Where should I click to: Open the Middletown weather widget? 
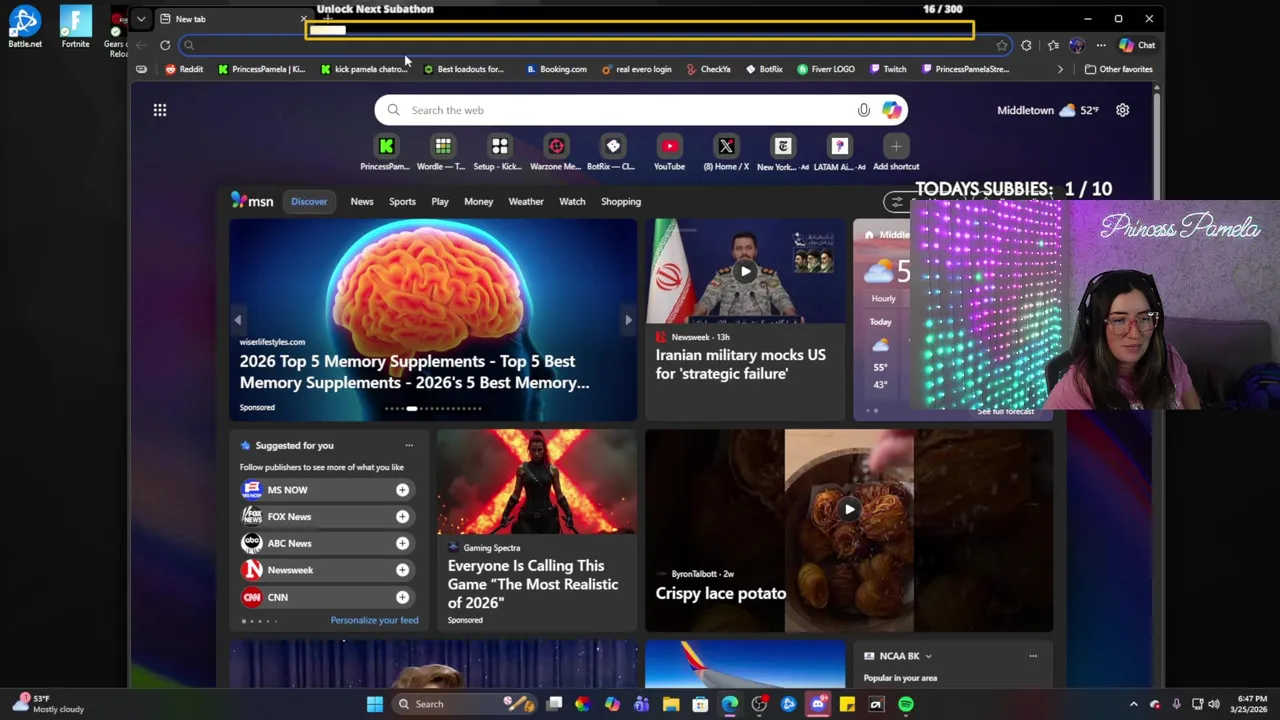(1048, 110)
